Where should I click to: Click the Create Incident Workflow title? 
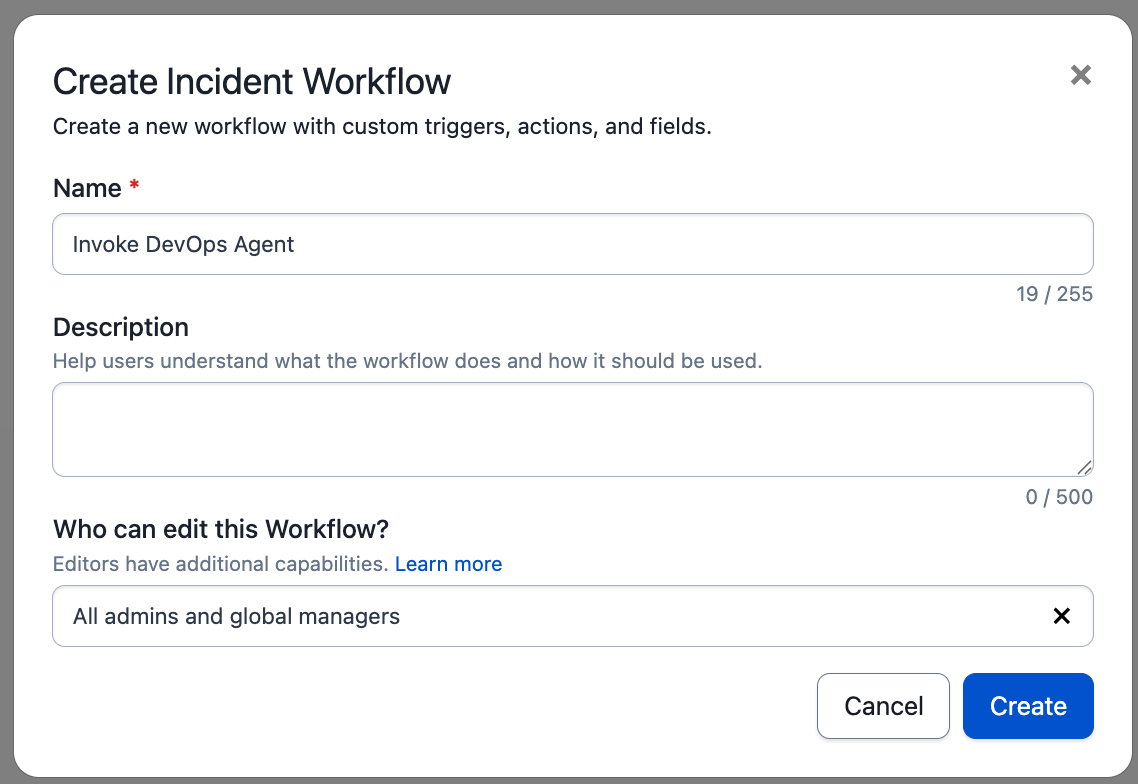point(252,81)
